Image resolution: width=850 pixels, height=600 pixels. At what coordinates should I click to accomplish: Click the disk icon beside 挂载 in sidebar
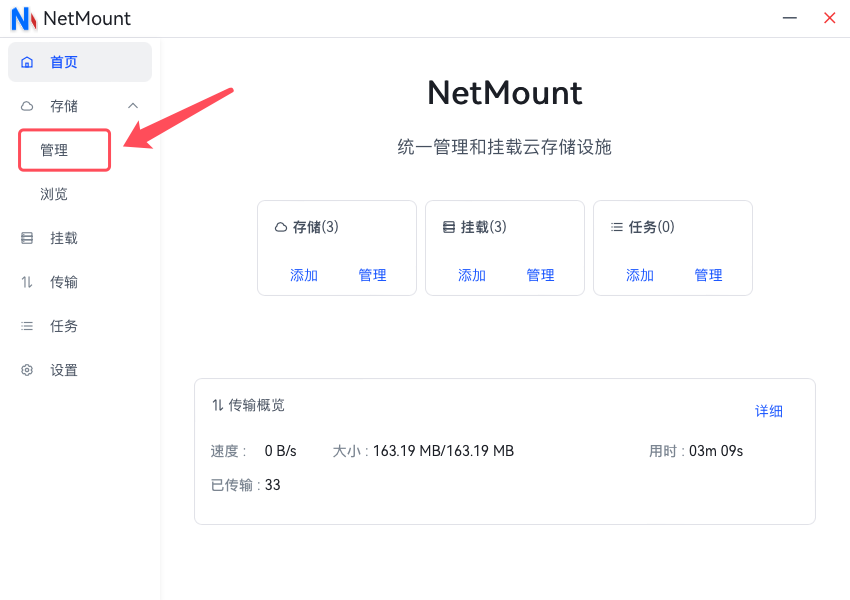[x=27, y=238]
